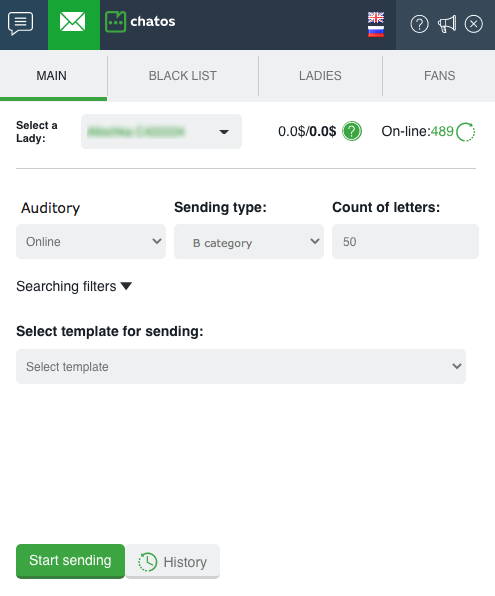This screenshot has width=495, height=596.
Task: Open the megaphone announcements icon
Action: coord(447,24)
